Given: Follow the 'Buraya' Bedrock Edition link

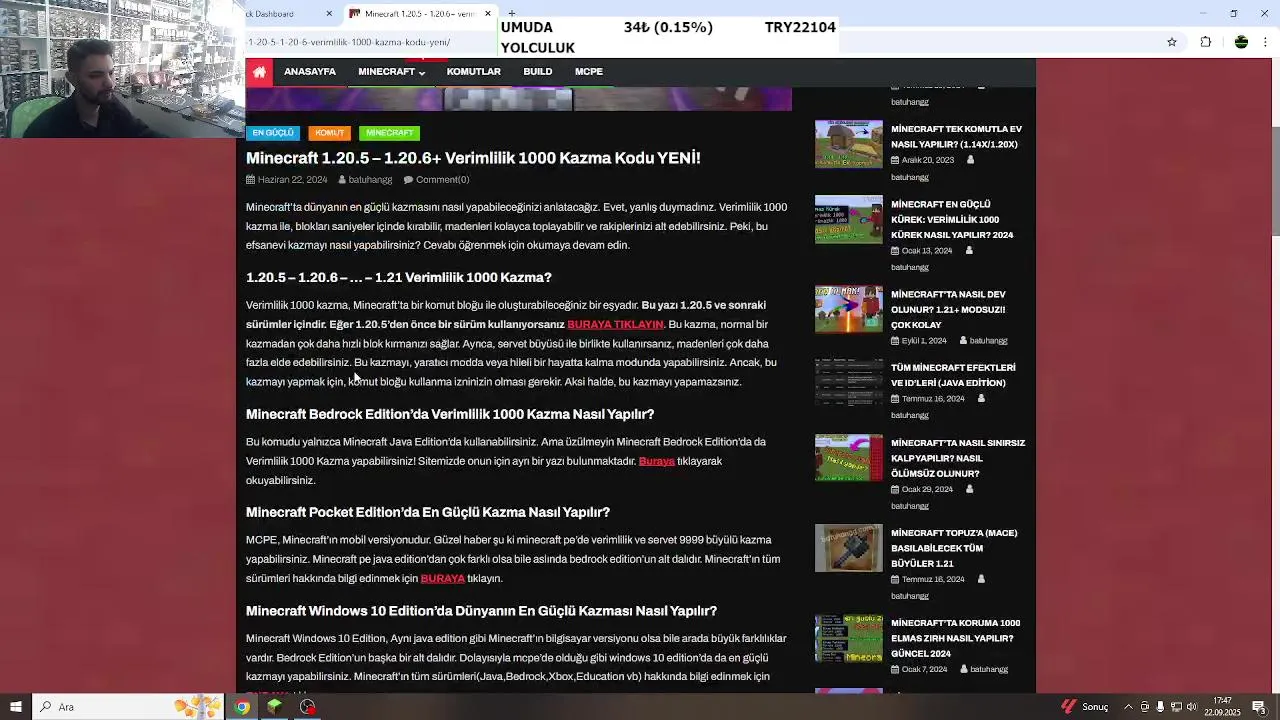Looking at the screenshot, I should click(x=656, y=461).
